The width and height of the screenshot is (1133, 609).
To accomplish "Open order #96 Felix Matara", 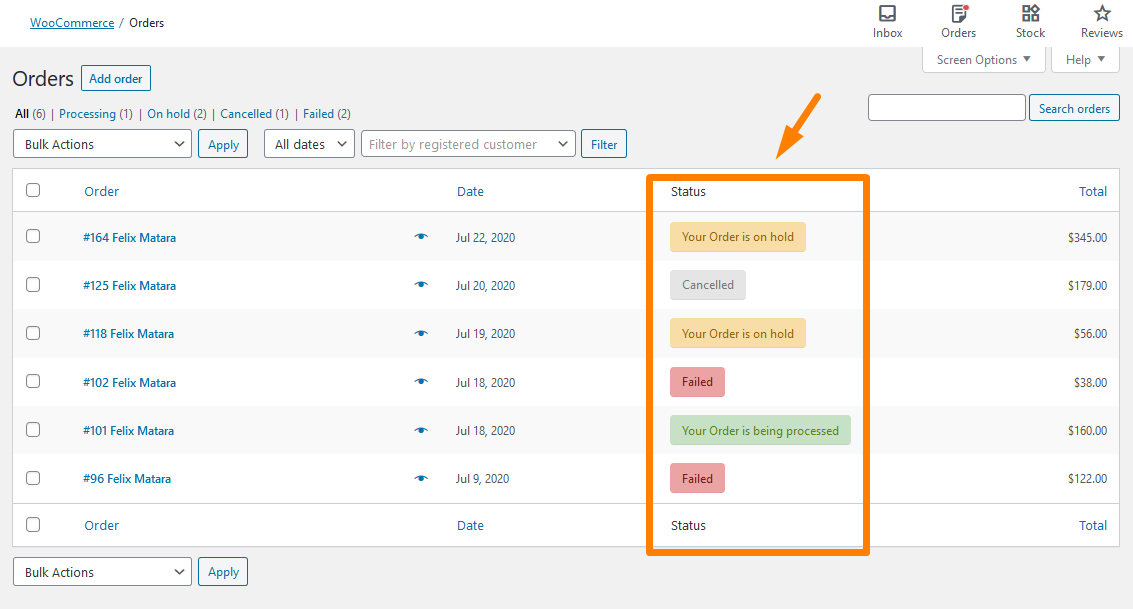I will click(x=127, y=479).
